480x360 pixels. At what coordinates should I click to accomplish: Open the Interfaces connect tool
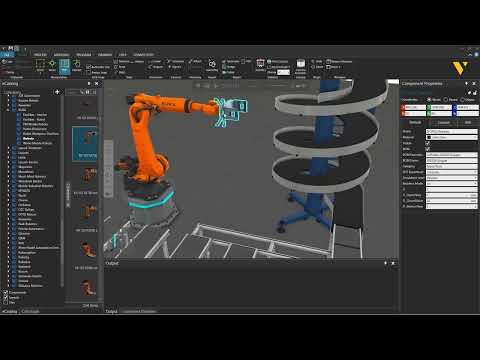[x=212, y=66]
